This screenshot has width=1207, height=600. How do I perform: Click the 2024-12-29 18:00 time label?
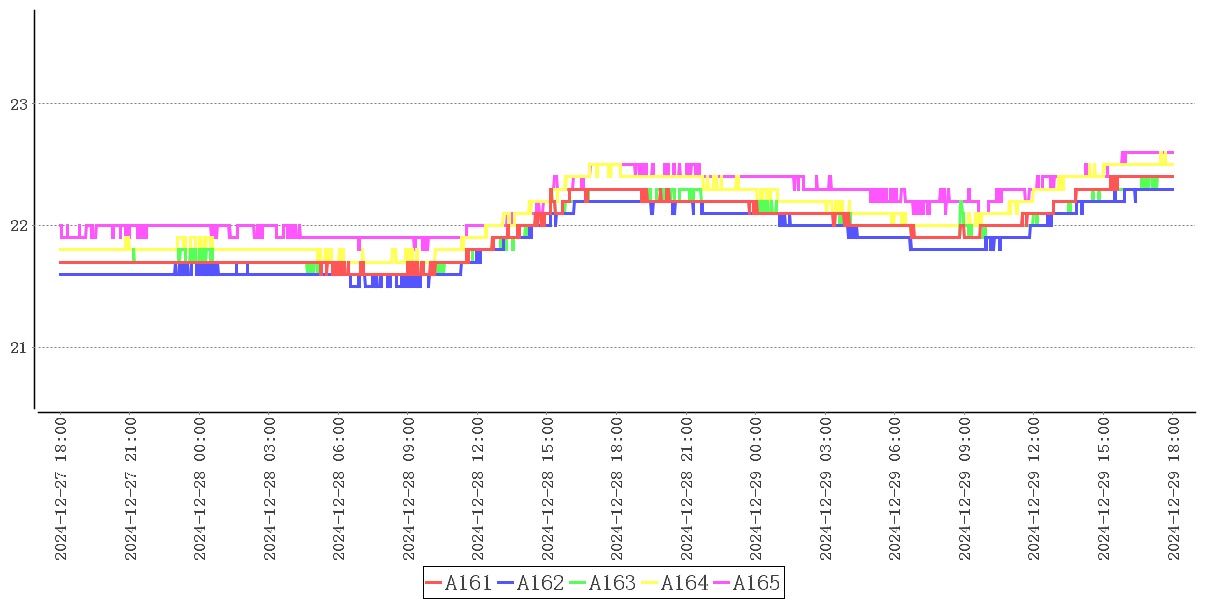coord(1174,489)
